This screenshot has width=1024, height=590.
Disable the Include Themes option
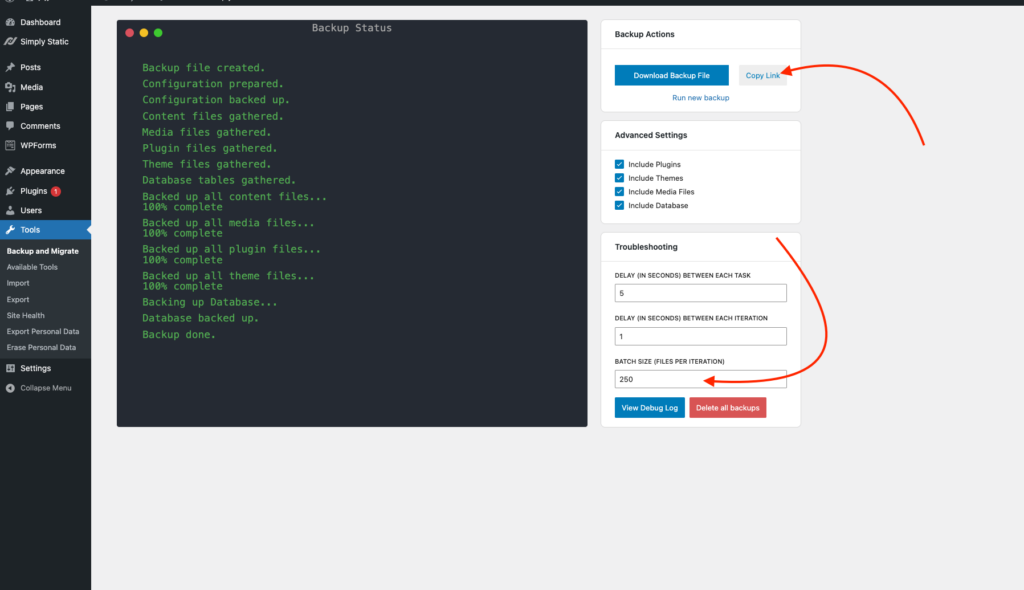click(619, 177)
